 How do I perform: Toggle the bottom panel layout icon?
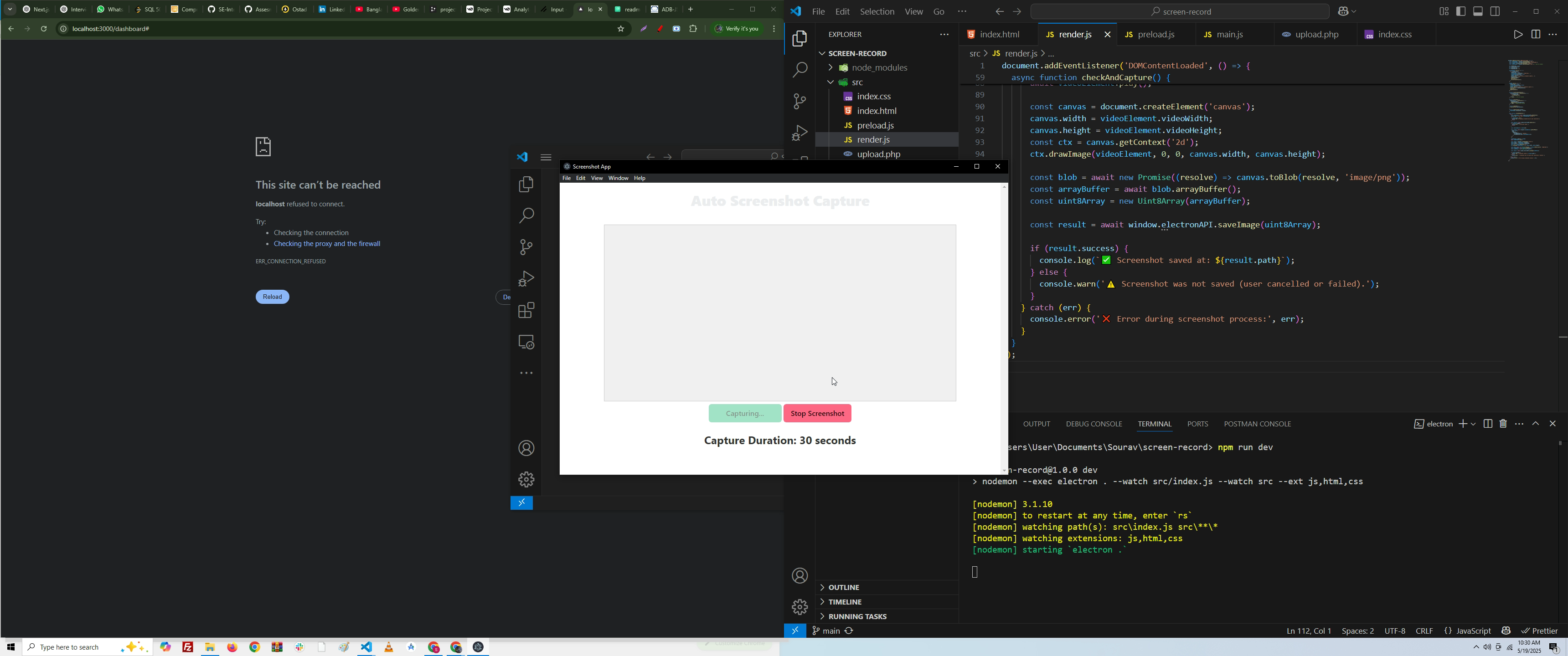[x=1478, y=11]
